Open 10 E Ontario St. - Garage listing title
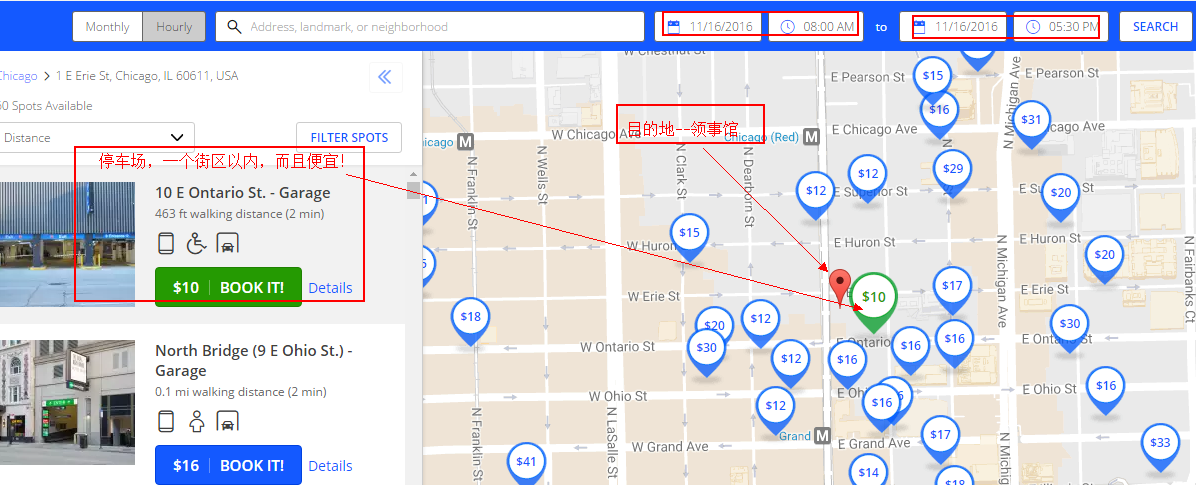 (x=243, y=193)
